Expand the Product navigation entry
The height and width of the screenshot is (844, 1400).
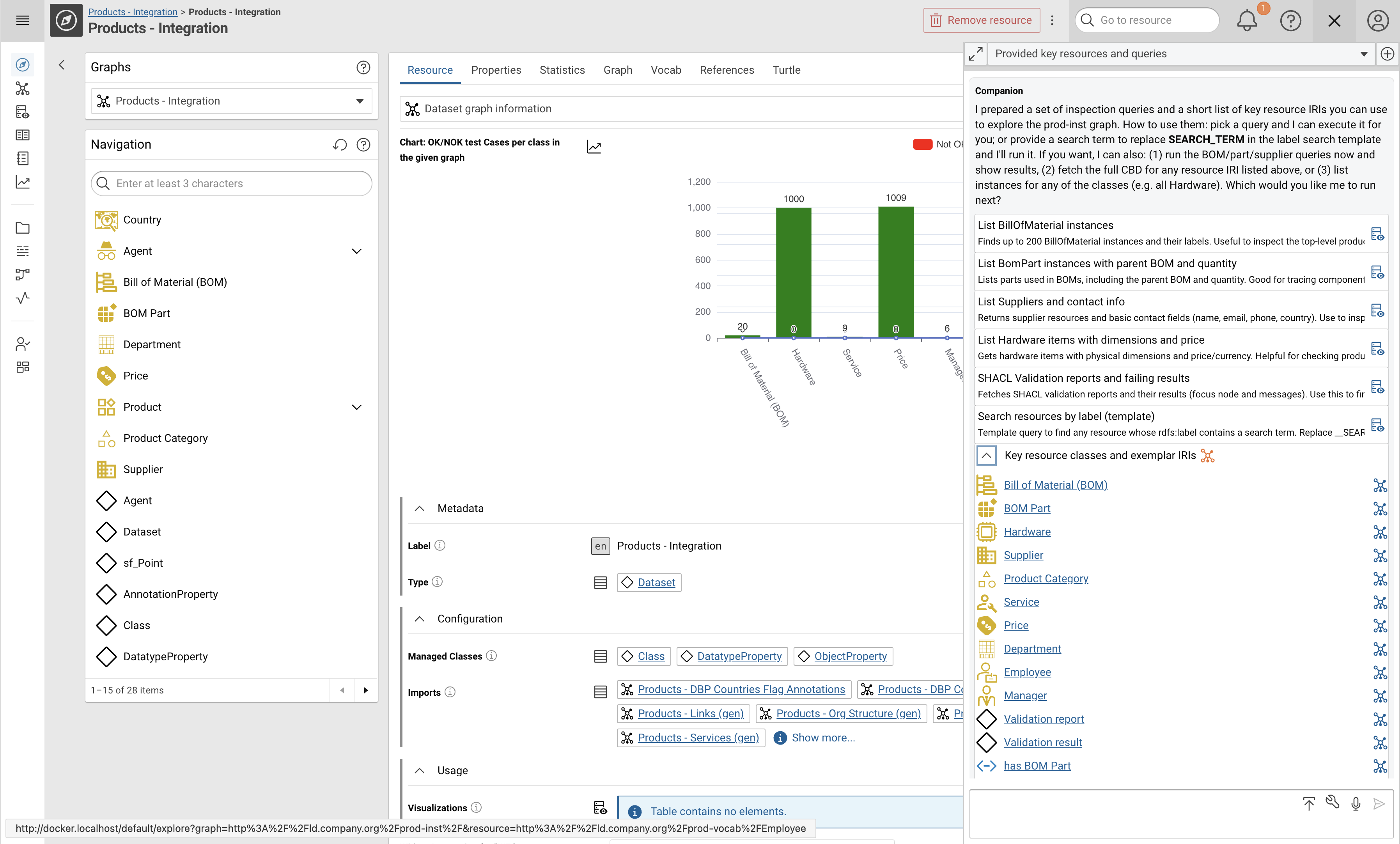pos(357,407)
